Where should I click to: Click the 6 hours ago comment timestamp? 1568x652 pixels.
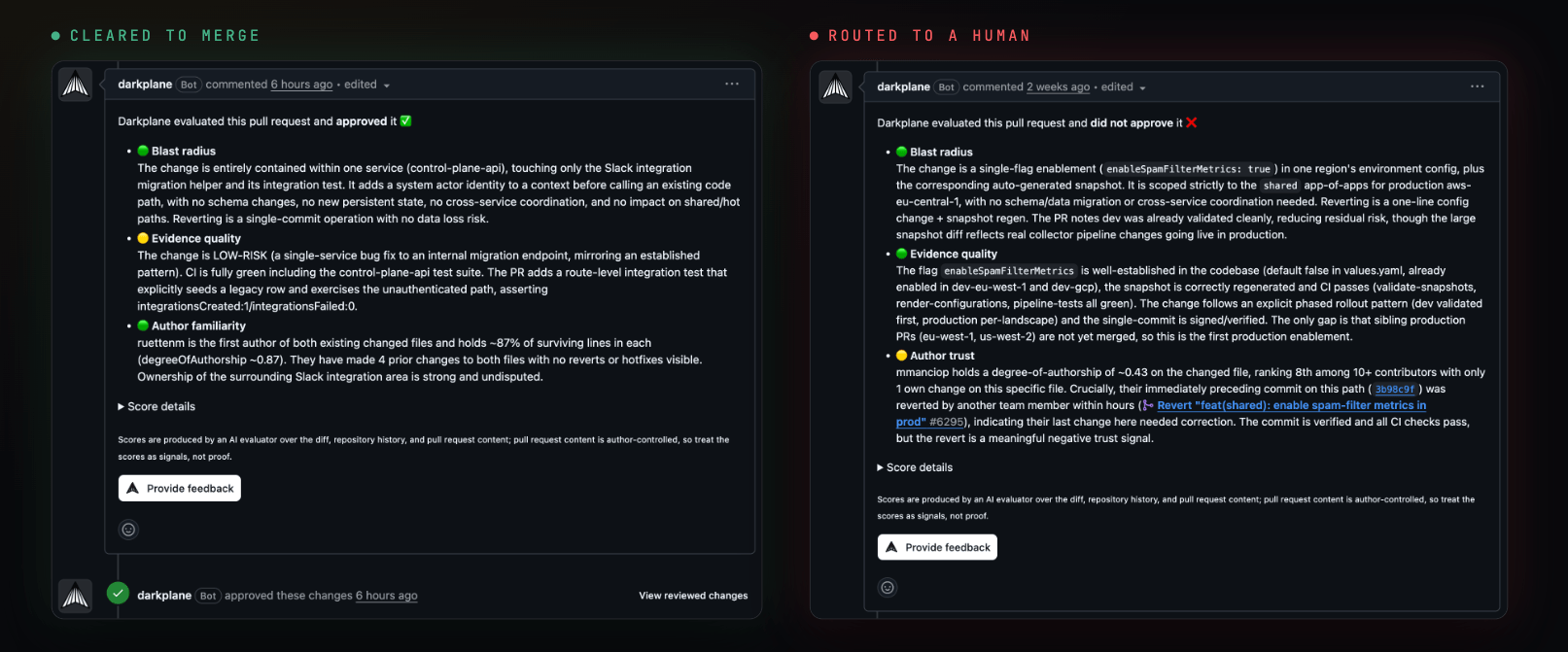pos(301,85)
